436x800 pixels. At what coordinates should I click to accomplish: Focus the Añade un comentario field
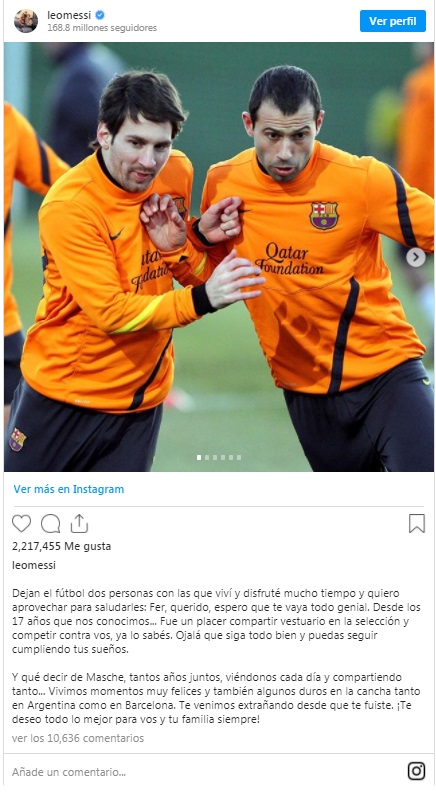tap(204, 771)
